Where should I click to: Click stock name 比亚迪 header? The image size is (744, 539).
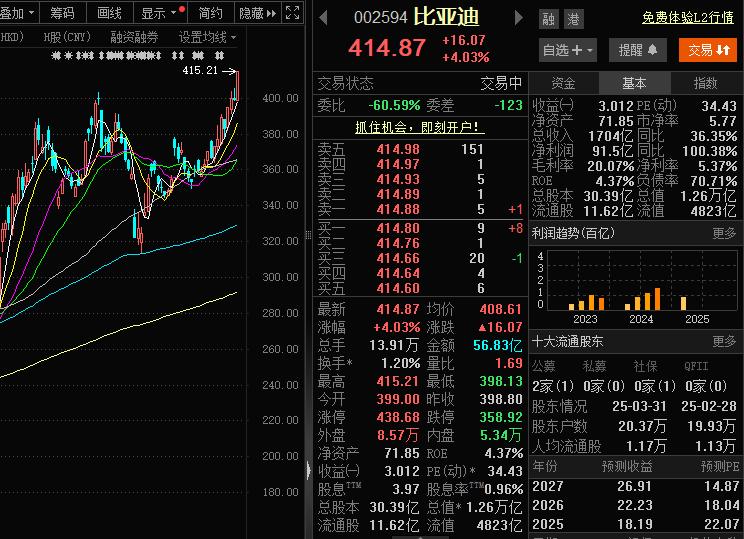pos(446,17)
